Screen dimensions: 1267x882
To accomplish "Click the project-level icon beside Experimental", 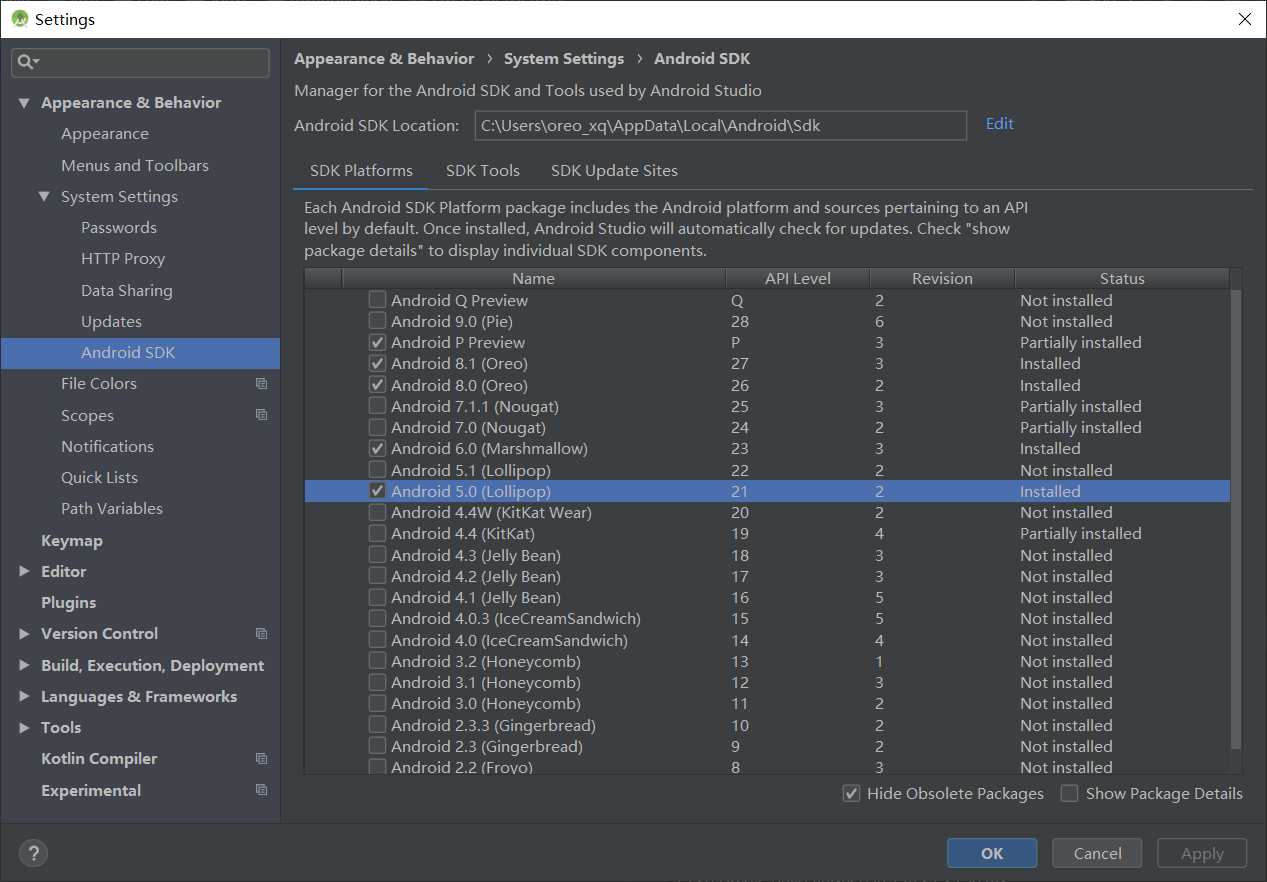I will pyautogui.click(x=261, y=790).
